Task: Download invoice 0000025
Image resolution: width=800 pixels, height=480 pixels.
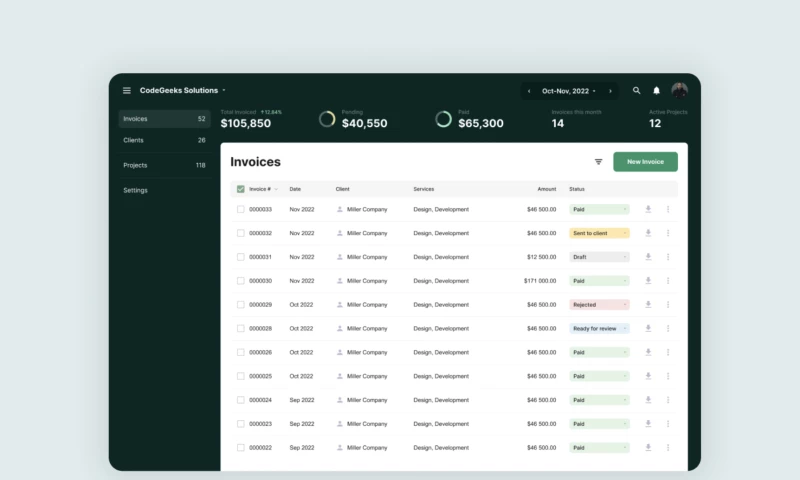Action: click(648, 376)
